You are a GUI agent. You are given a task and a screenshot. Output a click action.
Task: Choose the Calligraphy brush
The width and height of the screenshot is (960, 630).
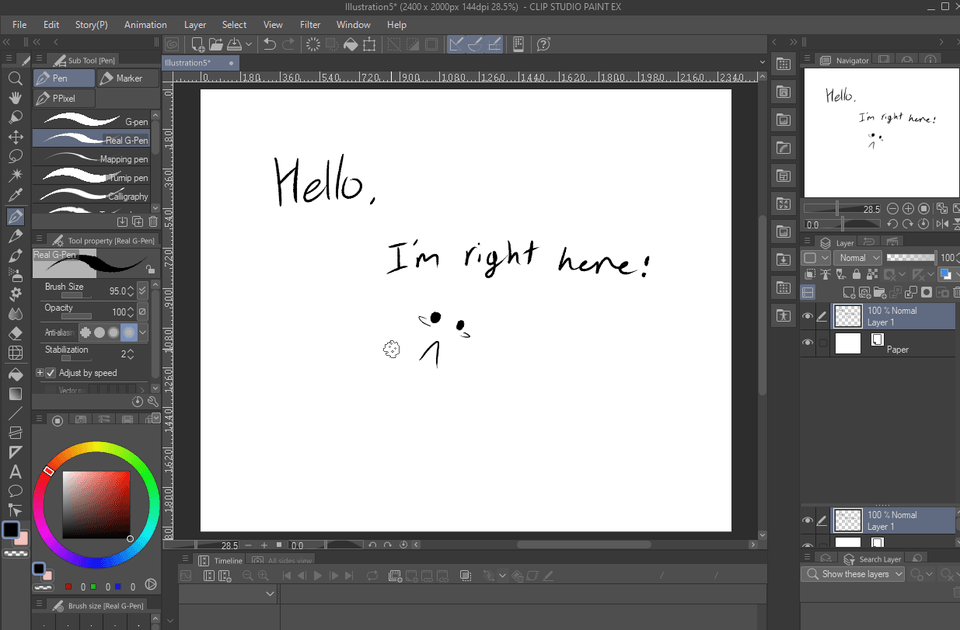click(x=92, y=195)
